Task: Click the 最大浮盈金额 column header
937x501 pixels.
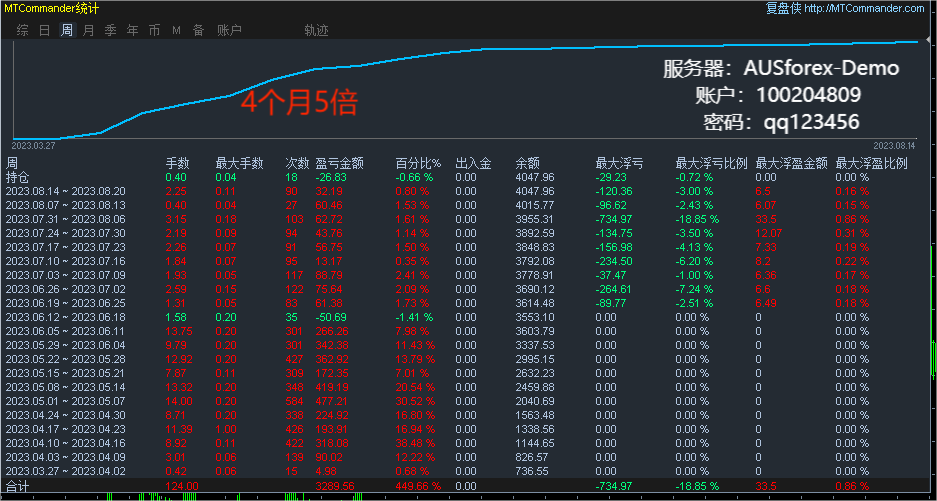Action: [x=792, y=163]
